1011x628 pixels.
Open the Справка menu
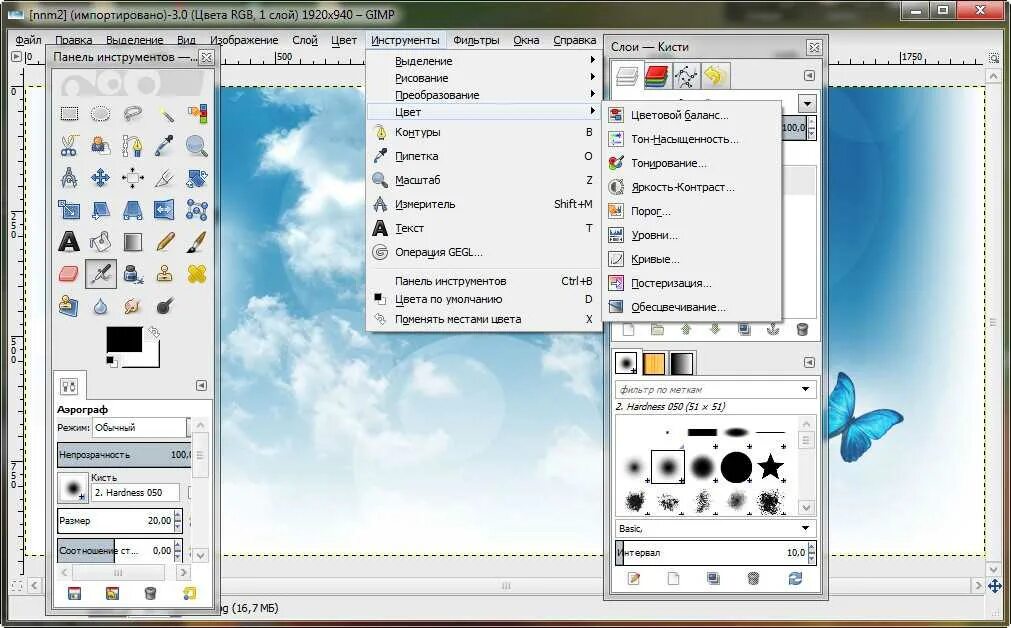pyautogui.click(x=574, y=40)
